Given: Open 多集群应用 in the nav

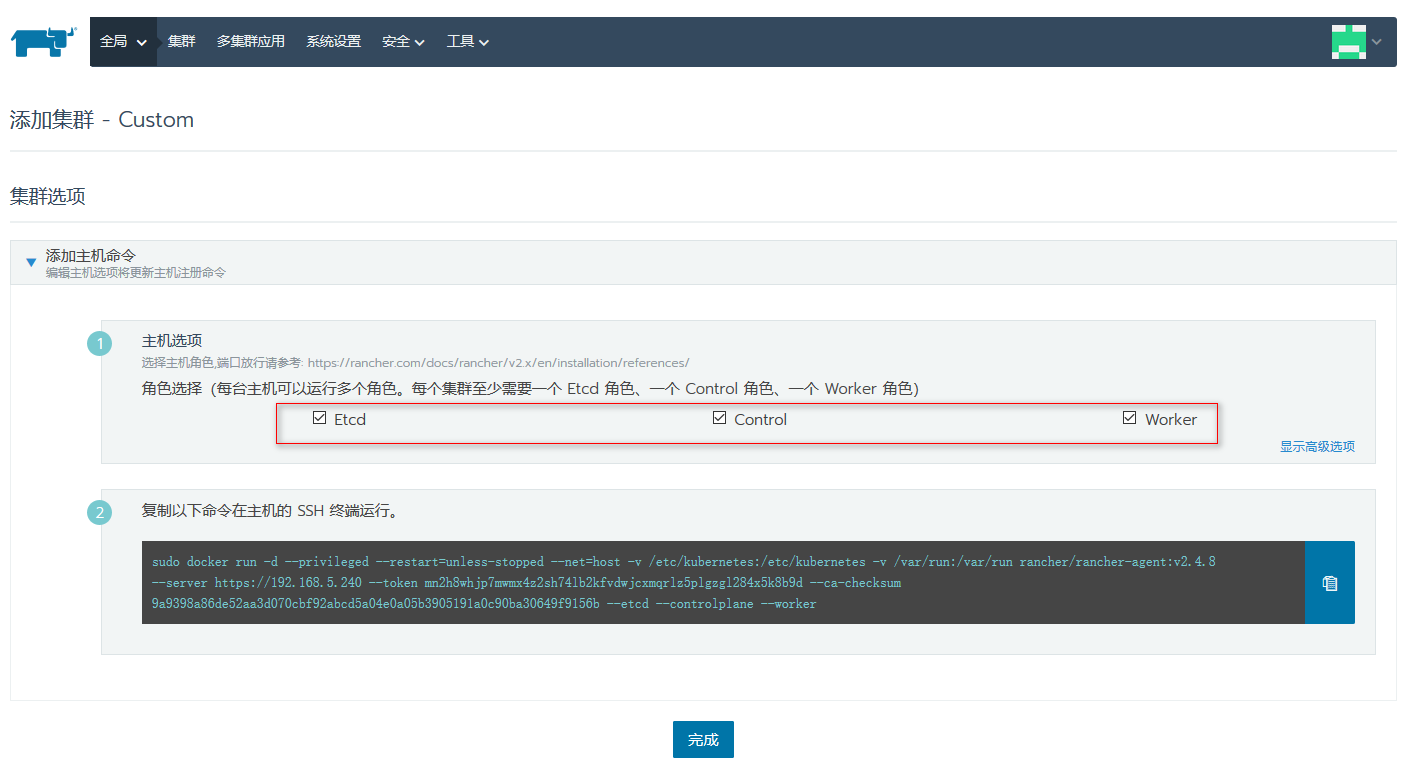Looking at the screenshot, I should pos(251,42).
